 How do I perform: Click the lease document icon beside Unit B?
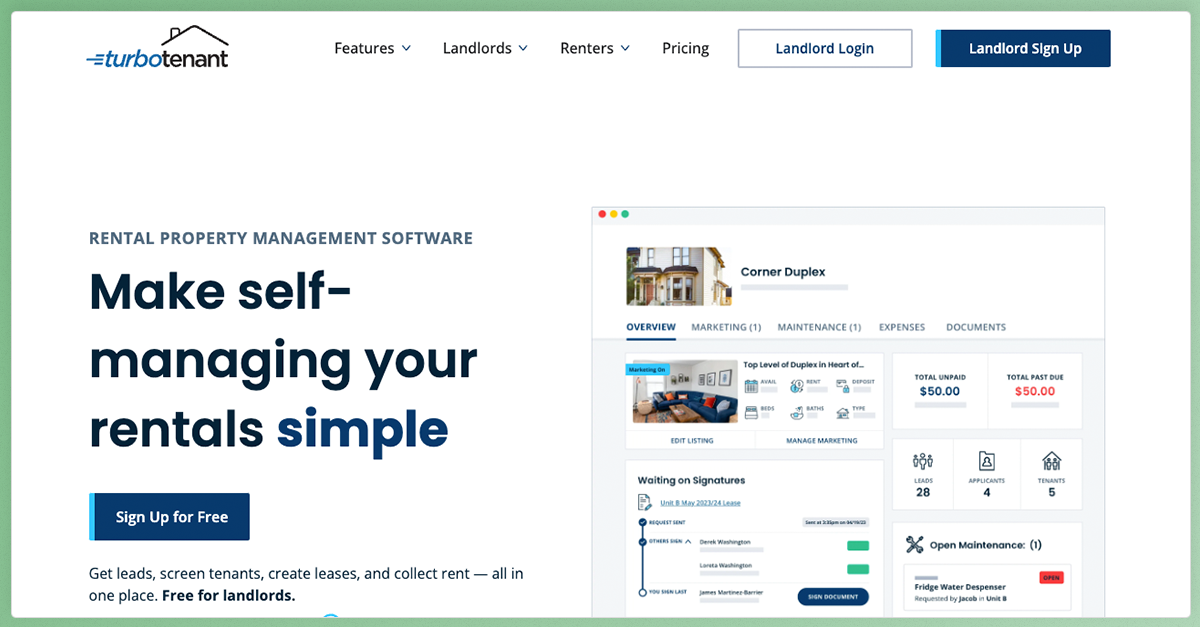(x=644, y=502)
